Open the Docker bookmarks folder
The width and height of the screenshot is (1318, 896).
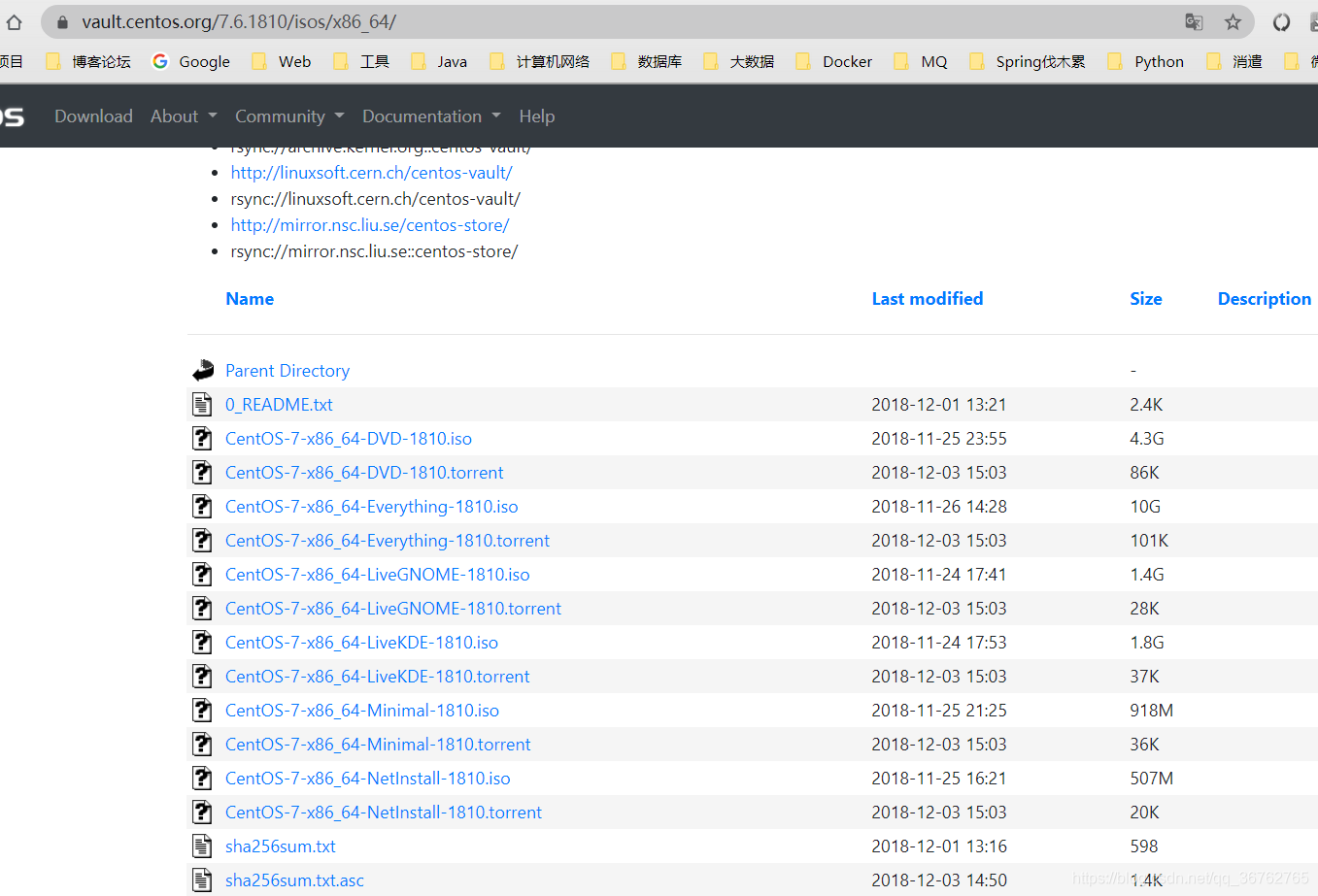pyautogui.click(x=833, y=61)
